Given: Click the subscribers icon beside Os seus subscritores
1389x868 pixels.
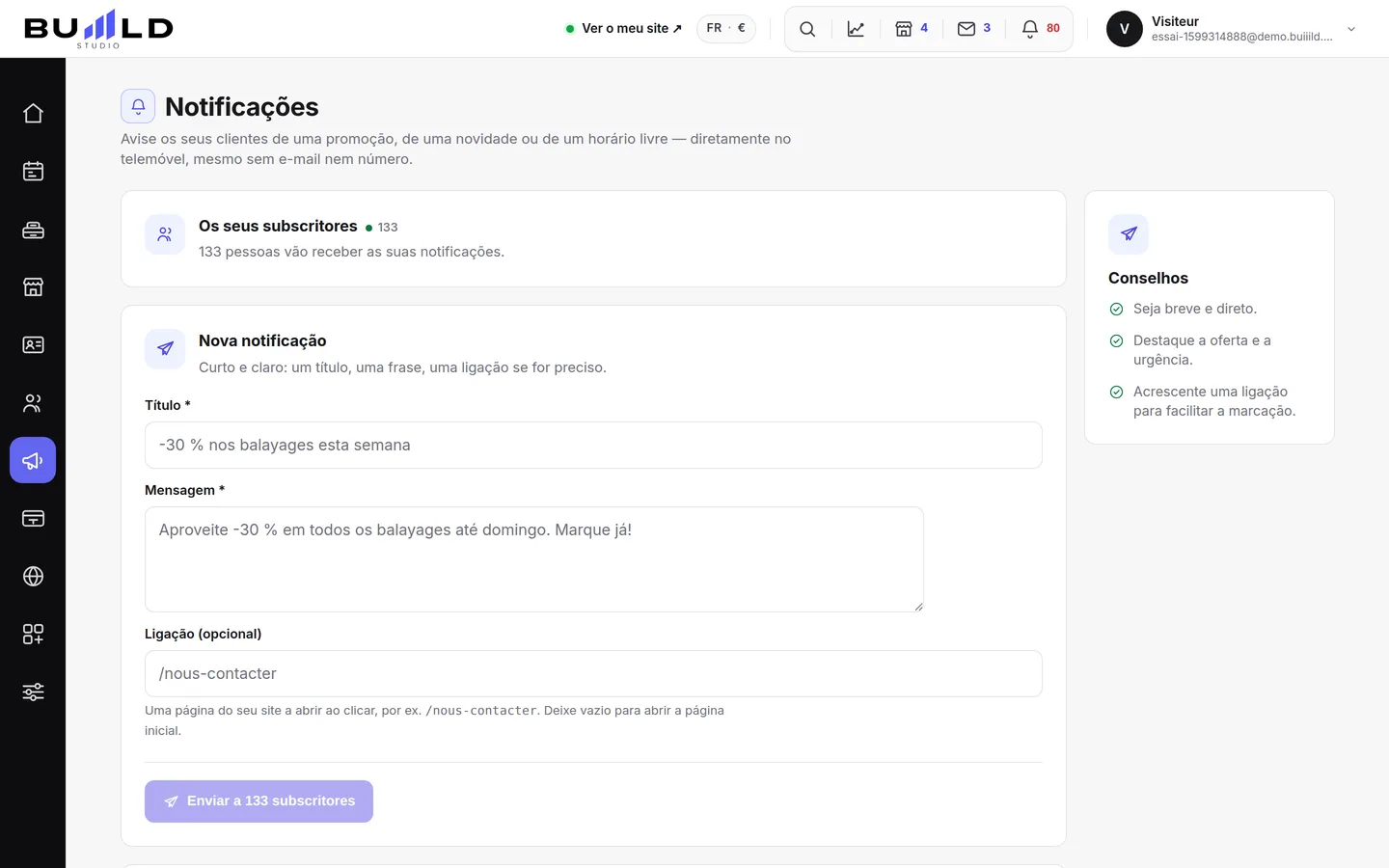Looking at the screenshot, I should 165,234.
